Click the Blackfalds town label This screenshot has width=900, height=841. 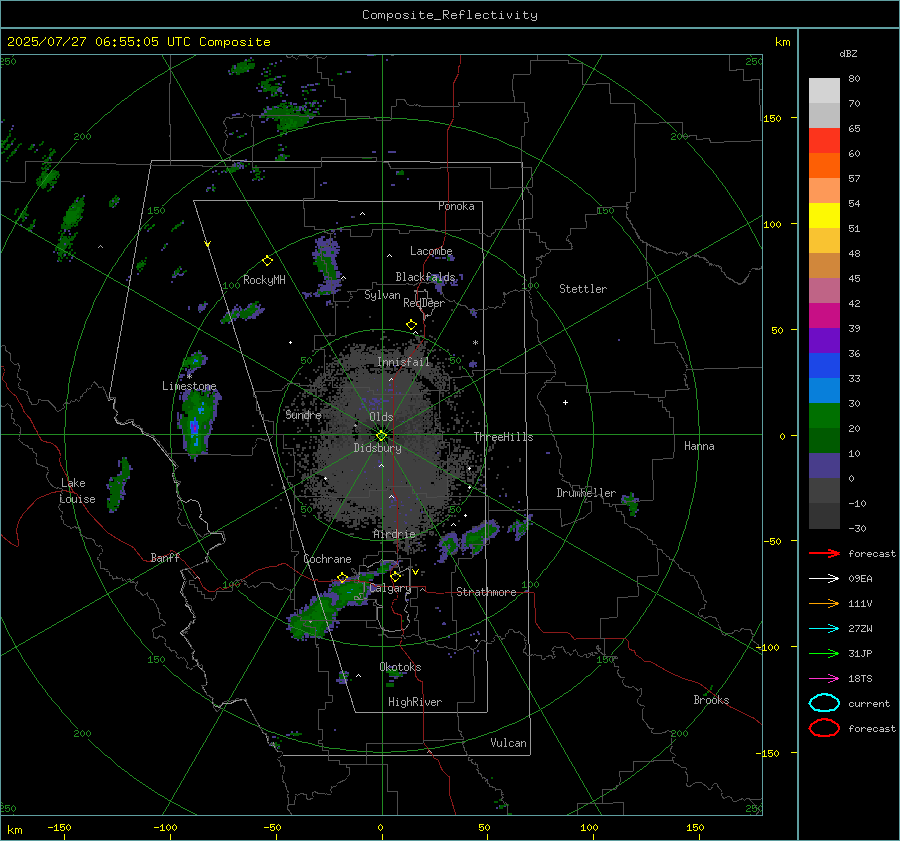(425, 277)
